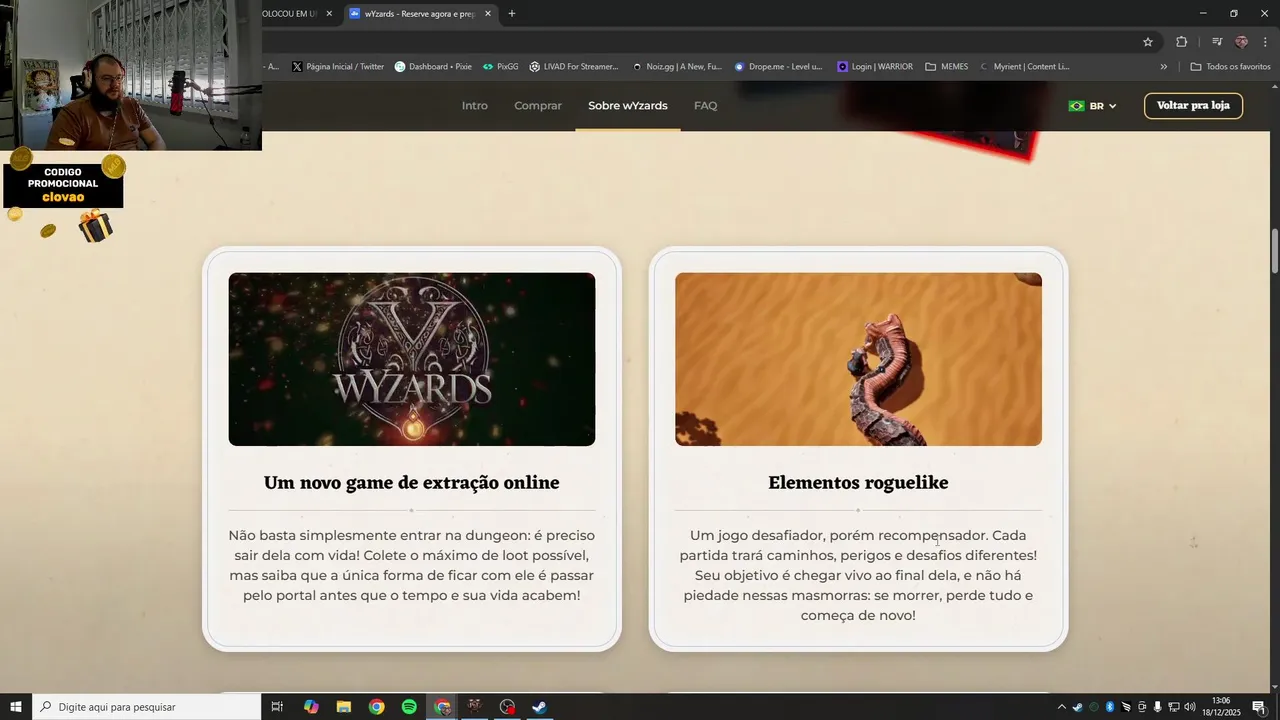Close the OLOCOU EM tab
This screenshot has width=1280, height=720.
pos(329,13)
